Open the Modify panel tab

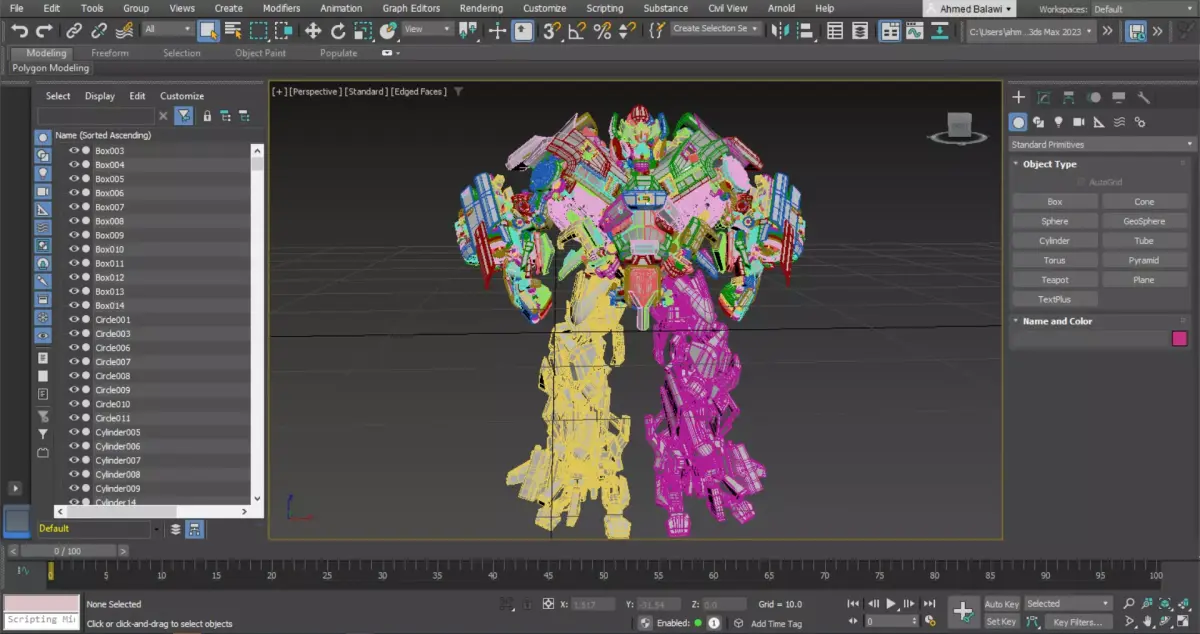pos(1044,97)
